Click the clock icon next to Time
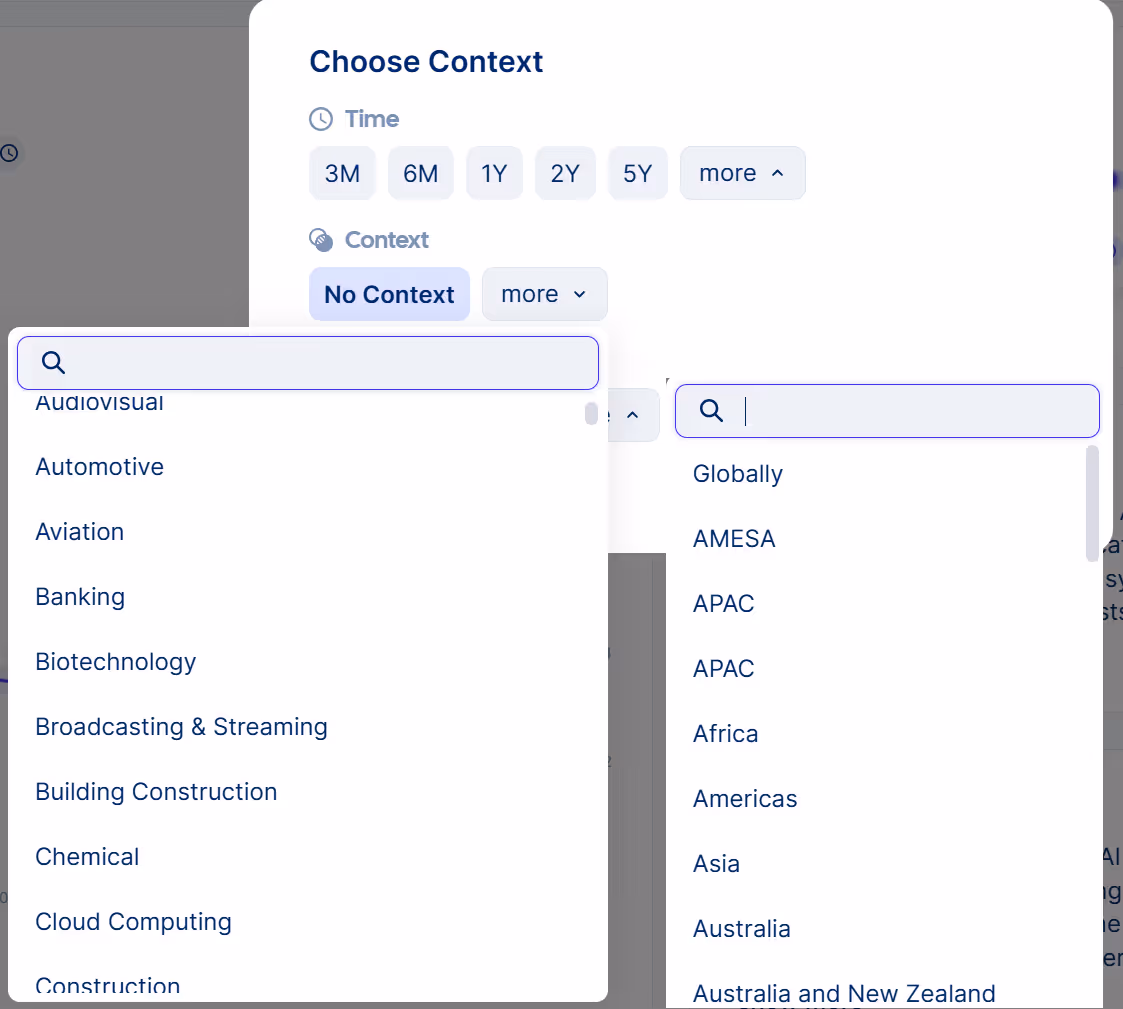1123x1009 pixels. click(x=321, y=119)
